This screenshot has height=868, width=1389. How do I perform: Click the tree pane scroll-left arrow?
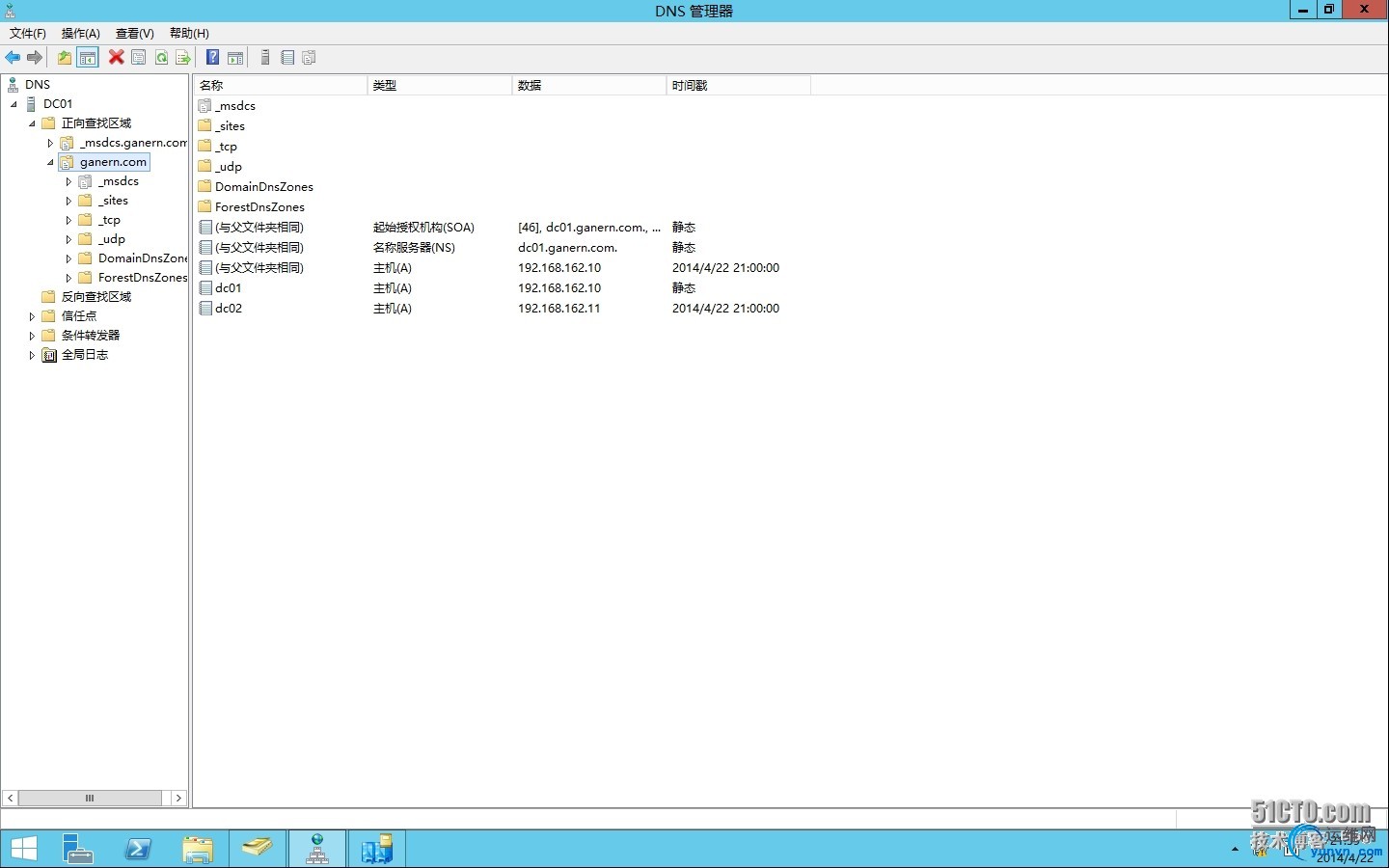point(10,799)
